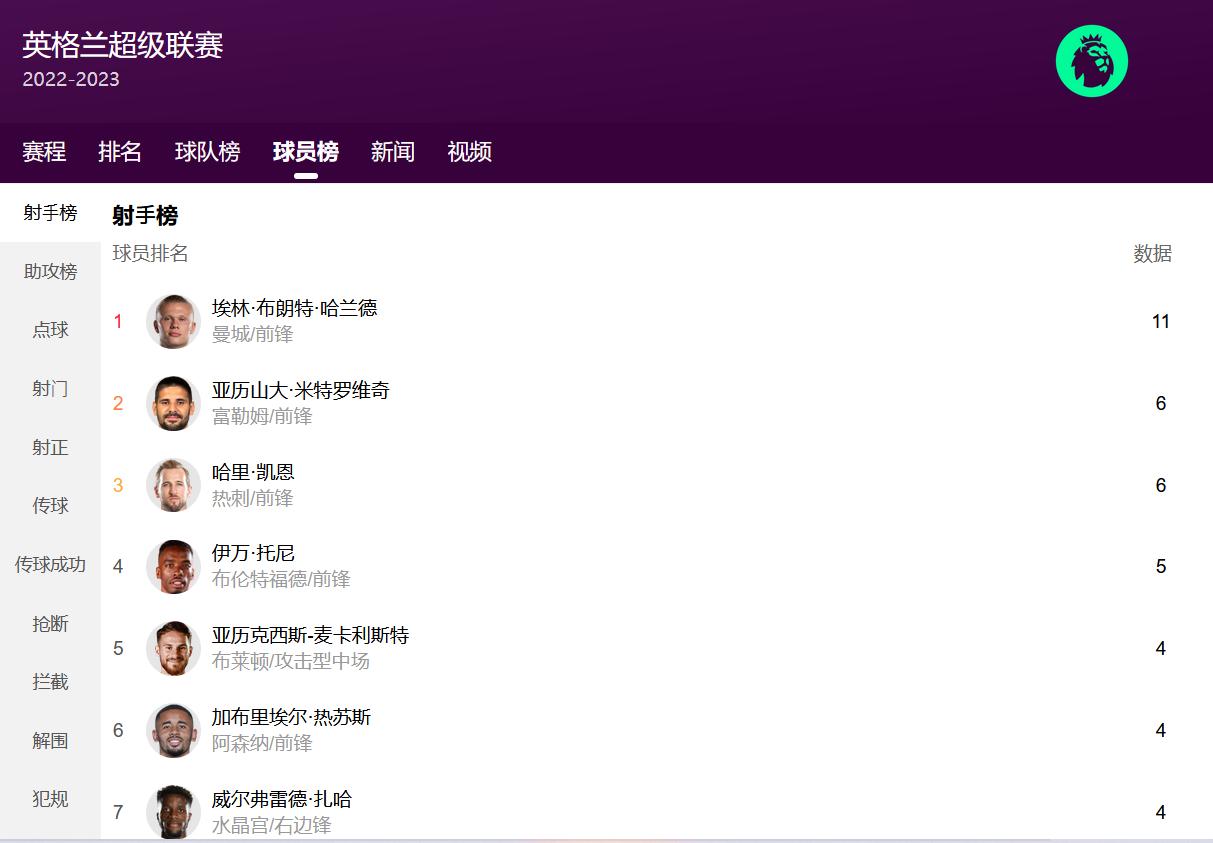Select the 犯规 fouls category
Viewport: 1213px width, 843px height.
(49, 800)
